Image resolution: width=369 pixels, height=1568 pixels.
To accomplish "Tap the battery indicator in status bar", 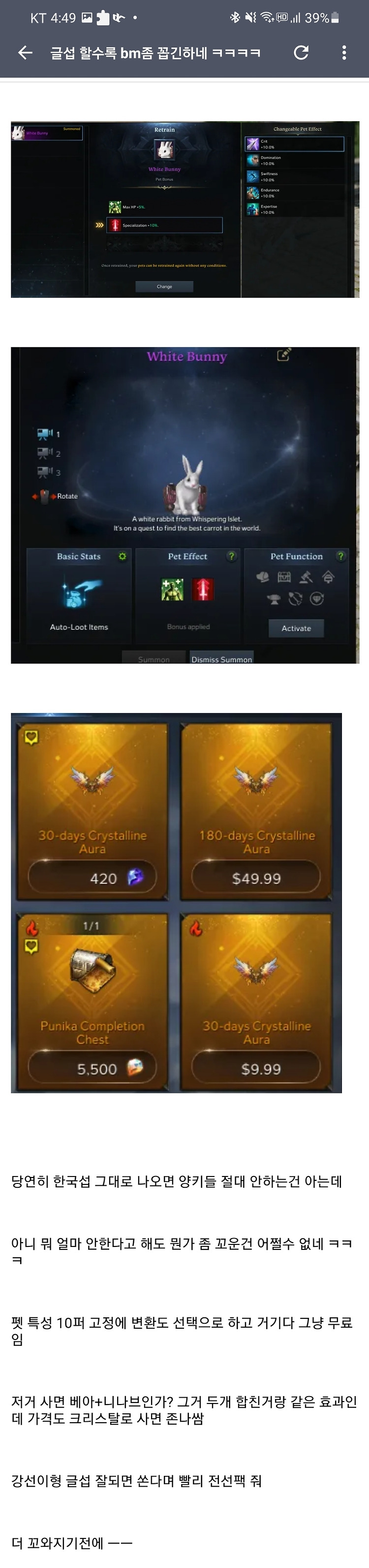I will point(335,18).
